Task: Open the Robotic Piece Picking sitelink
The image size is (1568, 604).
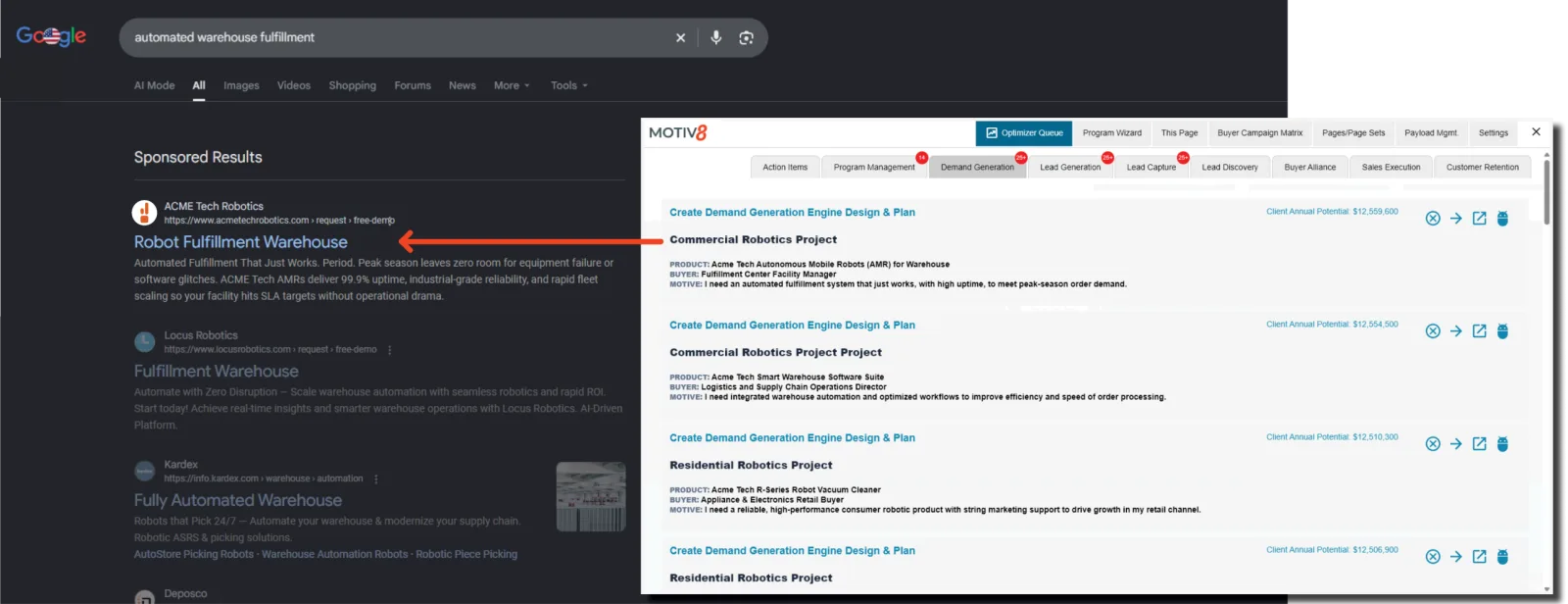Action: coord(466,554)
